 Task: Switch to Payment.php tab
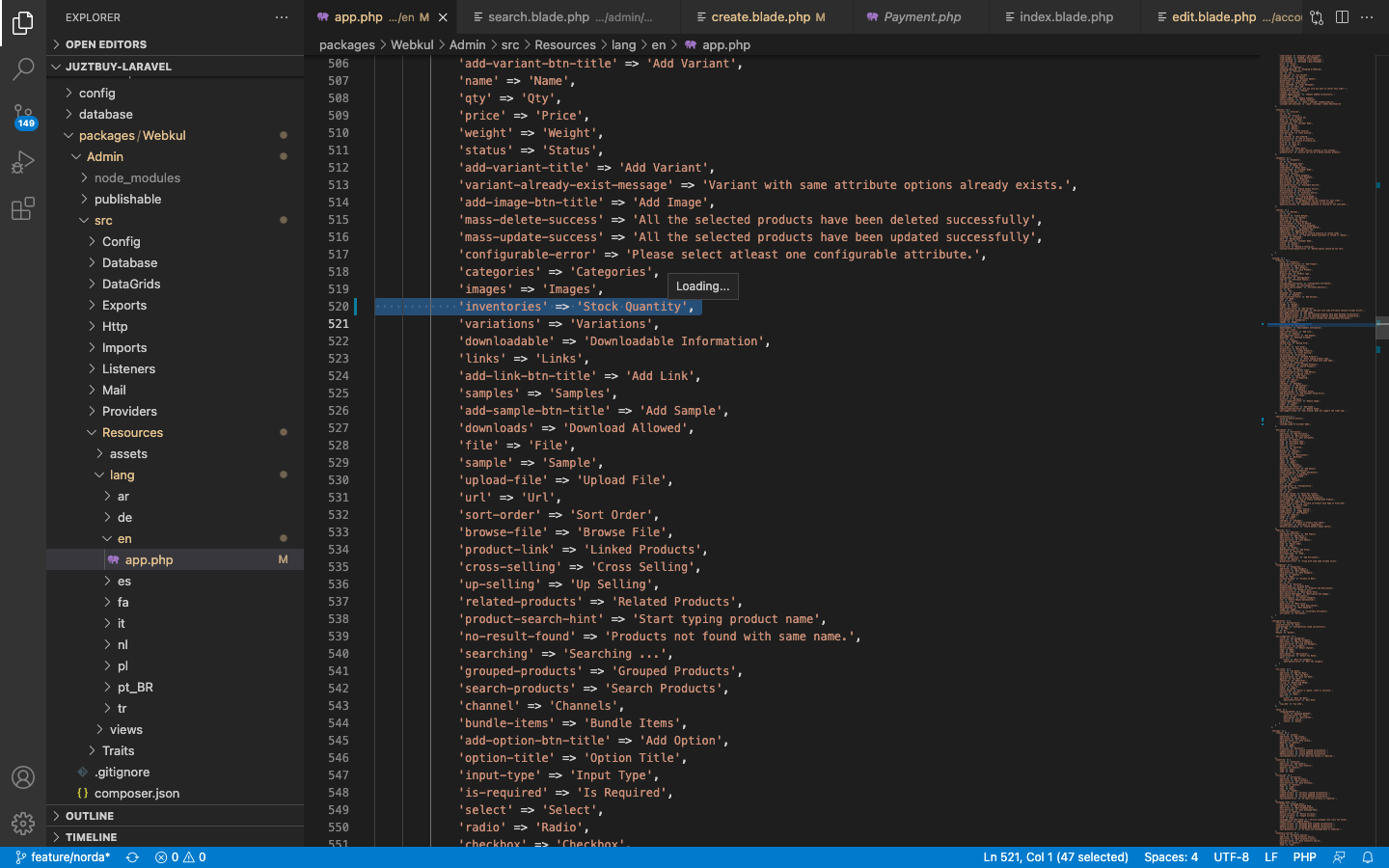click(921, 17)
